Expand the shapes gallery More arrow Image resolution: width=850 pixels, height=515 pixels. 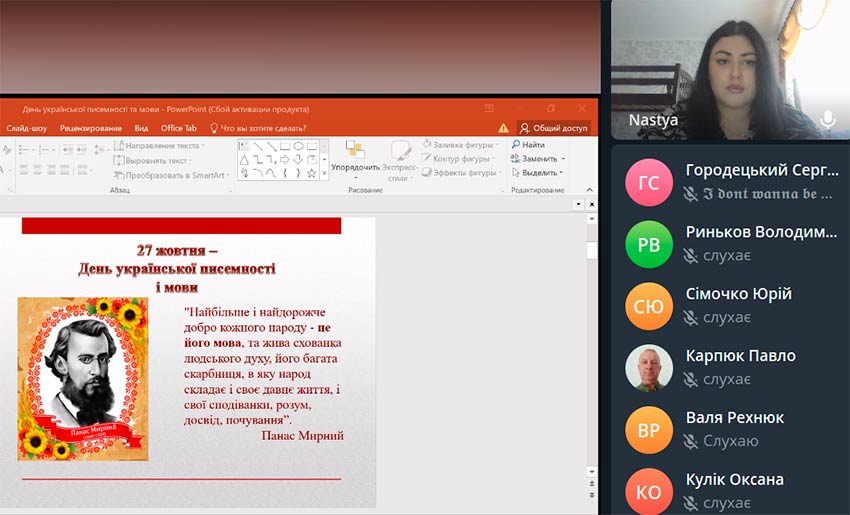tap(324, 173)
